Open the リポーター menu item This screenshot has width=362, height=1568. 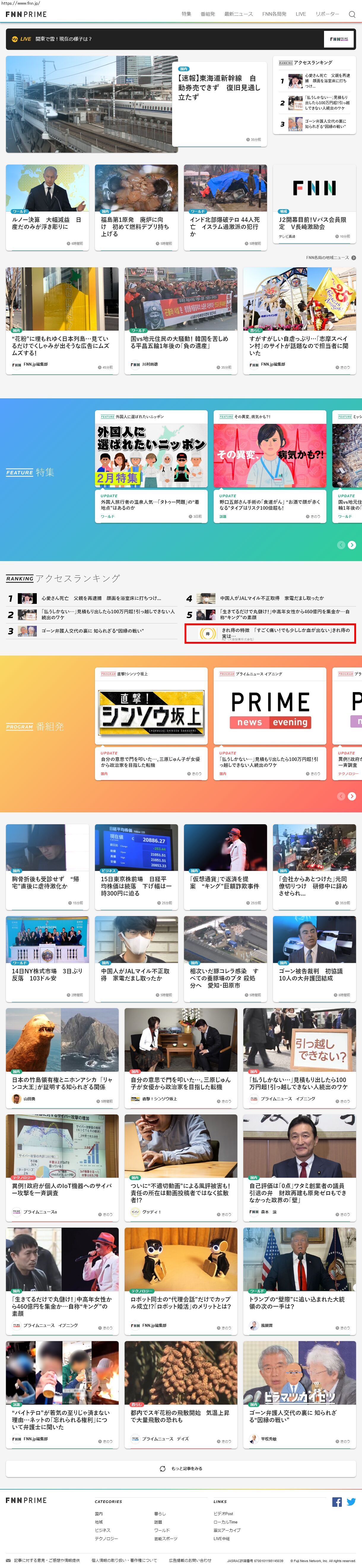(327, 14)
